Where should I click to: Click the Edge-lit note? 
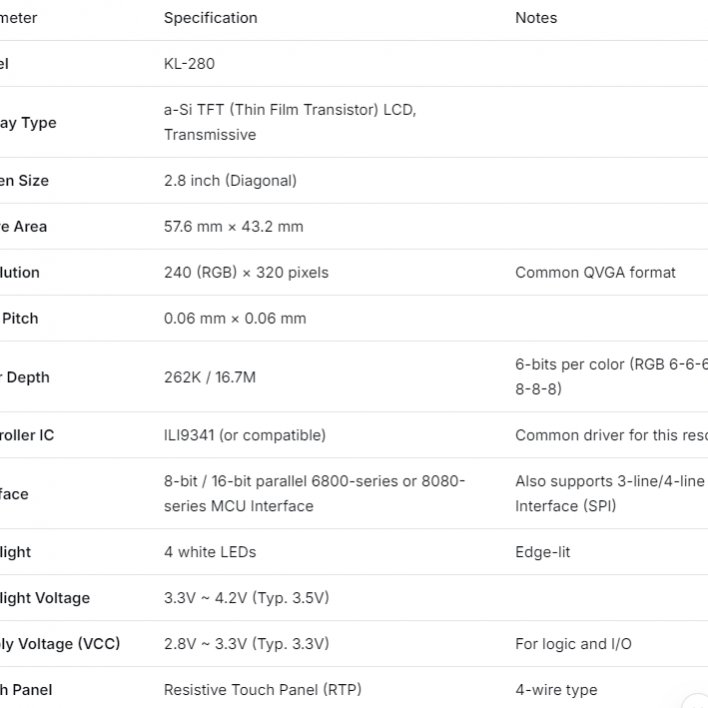(542, 552)
